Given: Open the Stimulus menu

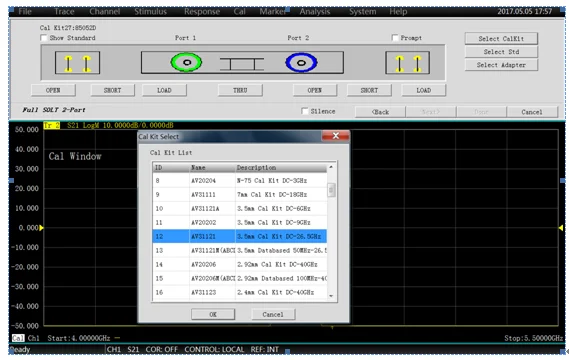Looking at the screenshot, I should pos(150,12).
